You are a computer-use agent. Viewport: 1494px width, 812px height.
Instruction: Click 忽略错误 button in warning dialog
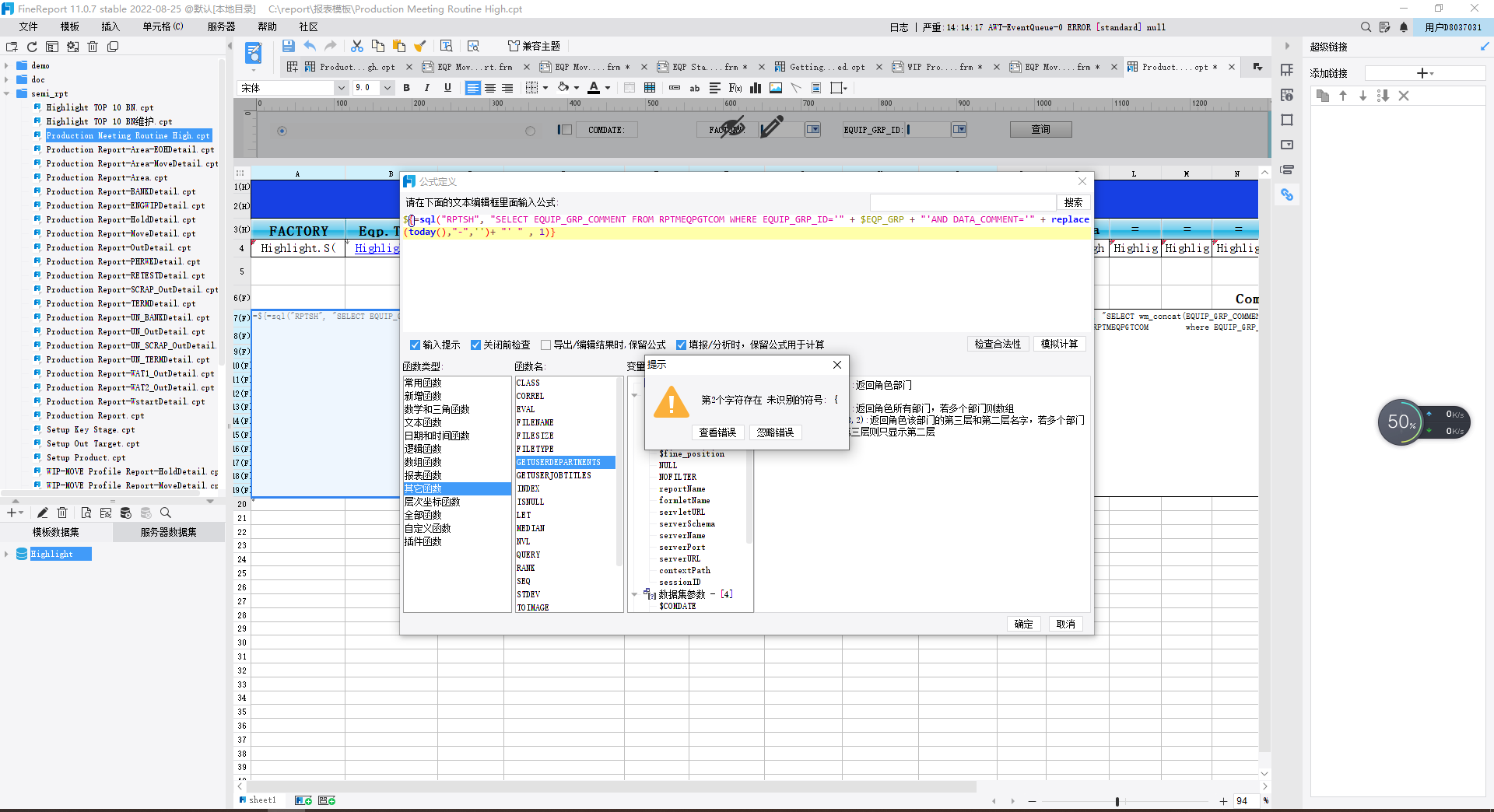776,432
